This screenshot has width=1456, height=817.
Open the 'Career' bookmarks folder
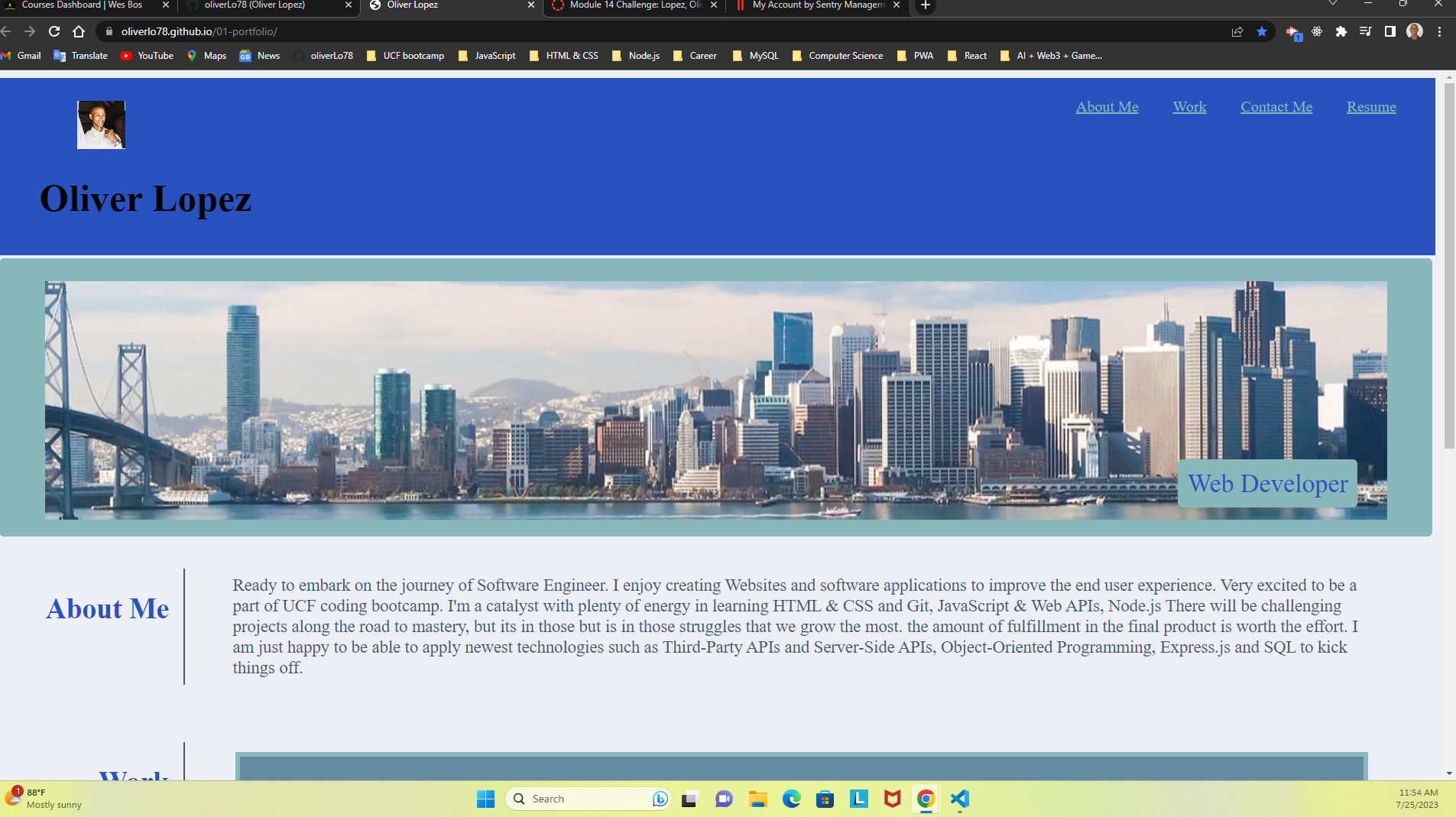694,55
